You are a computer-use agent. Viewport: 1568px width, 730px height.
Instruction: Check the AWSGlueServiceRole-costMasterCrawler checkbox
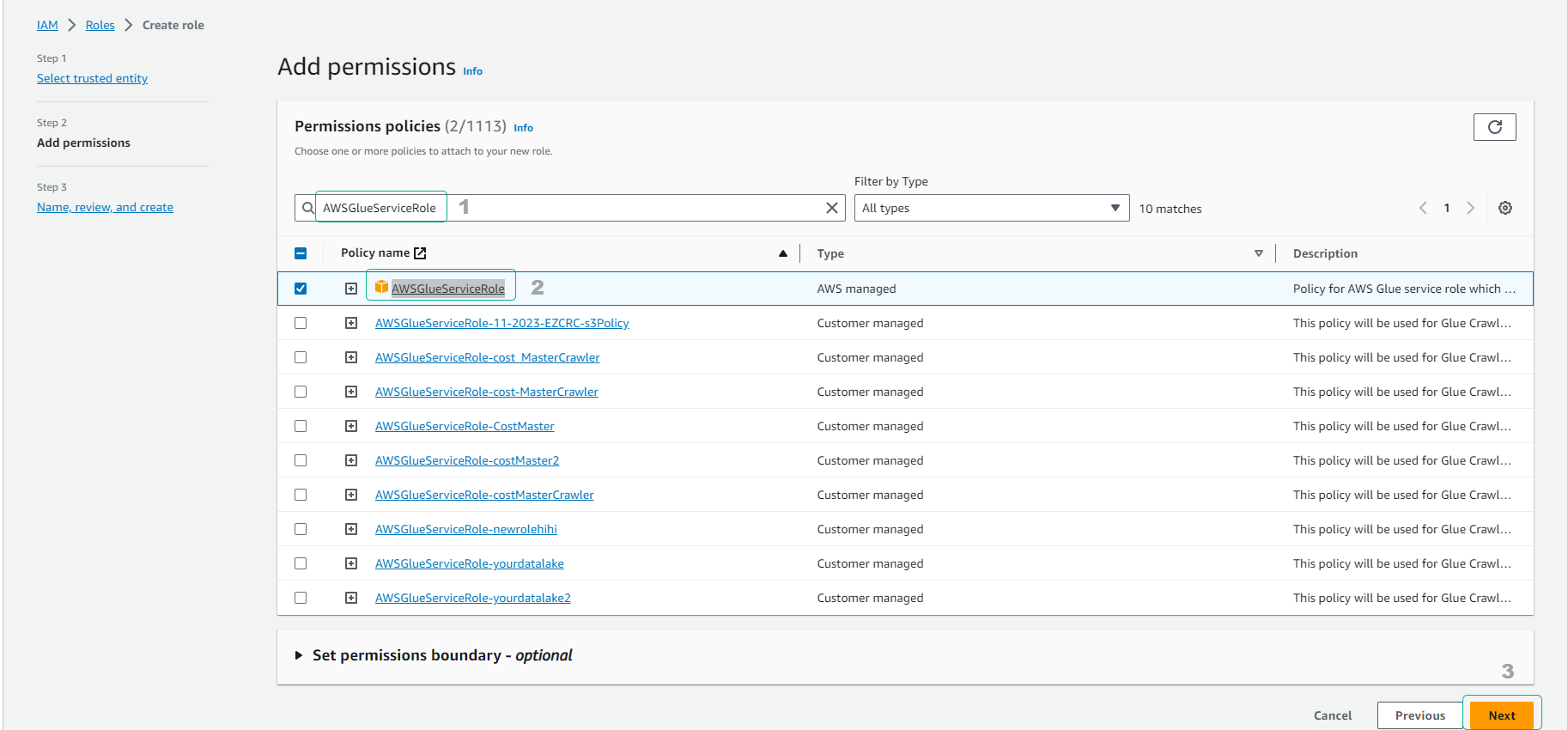coord(301,495)
